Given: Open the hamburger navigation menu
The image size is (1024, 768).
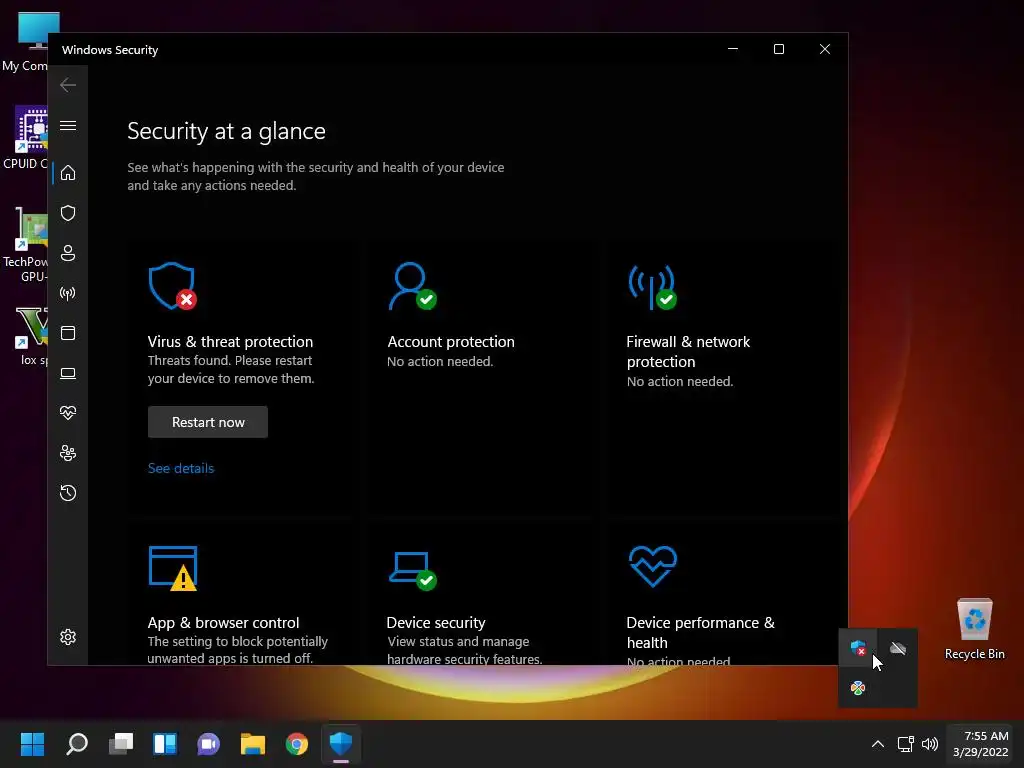Looking at the screenshot, I should tap(68, 125).
